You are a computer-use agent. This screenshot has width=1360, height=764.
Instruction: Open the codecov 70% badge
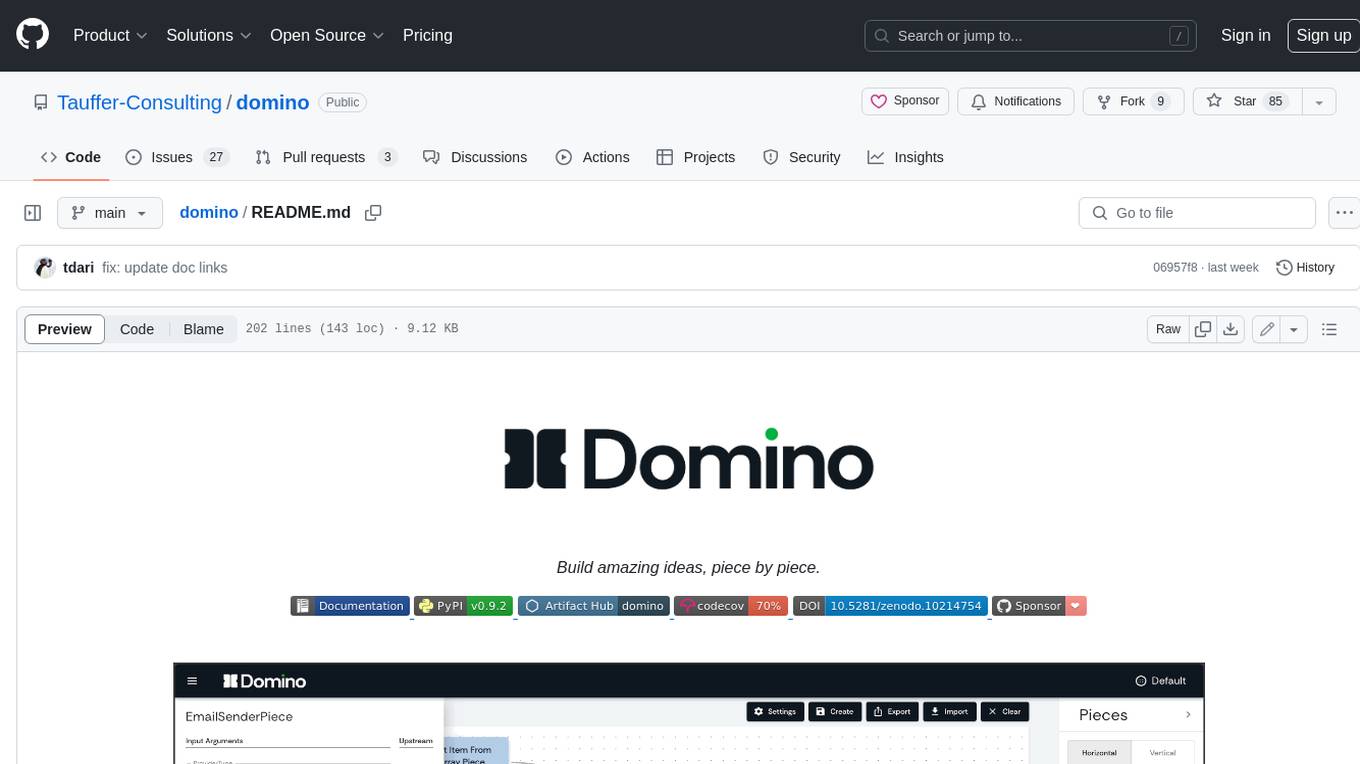tap(731, 606)
